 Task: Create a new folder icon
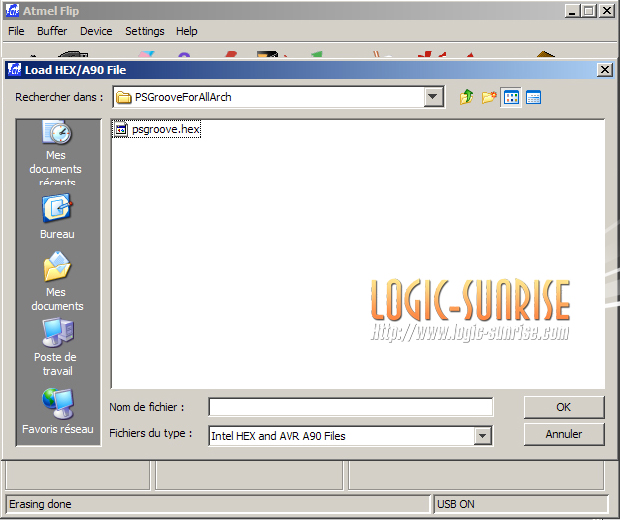(489, 97)
